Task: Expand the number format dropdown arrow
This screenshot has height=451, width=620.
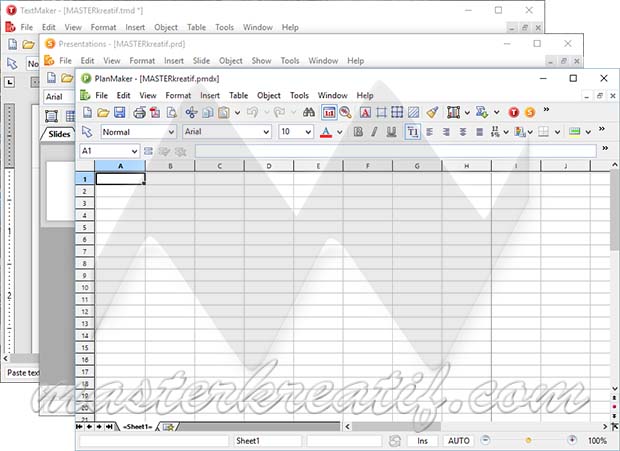Action: [x=506, y=132]
